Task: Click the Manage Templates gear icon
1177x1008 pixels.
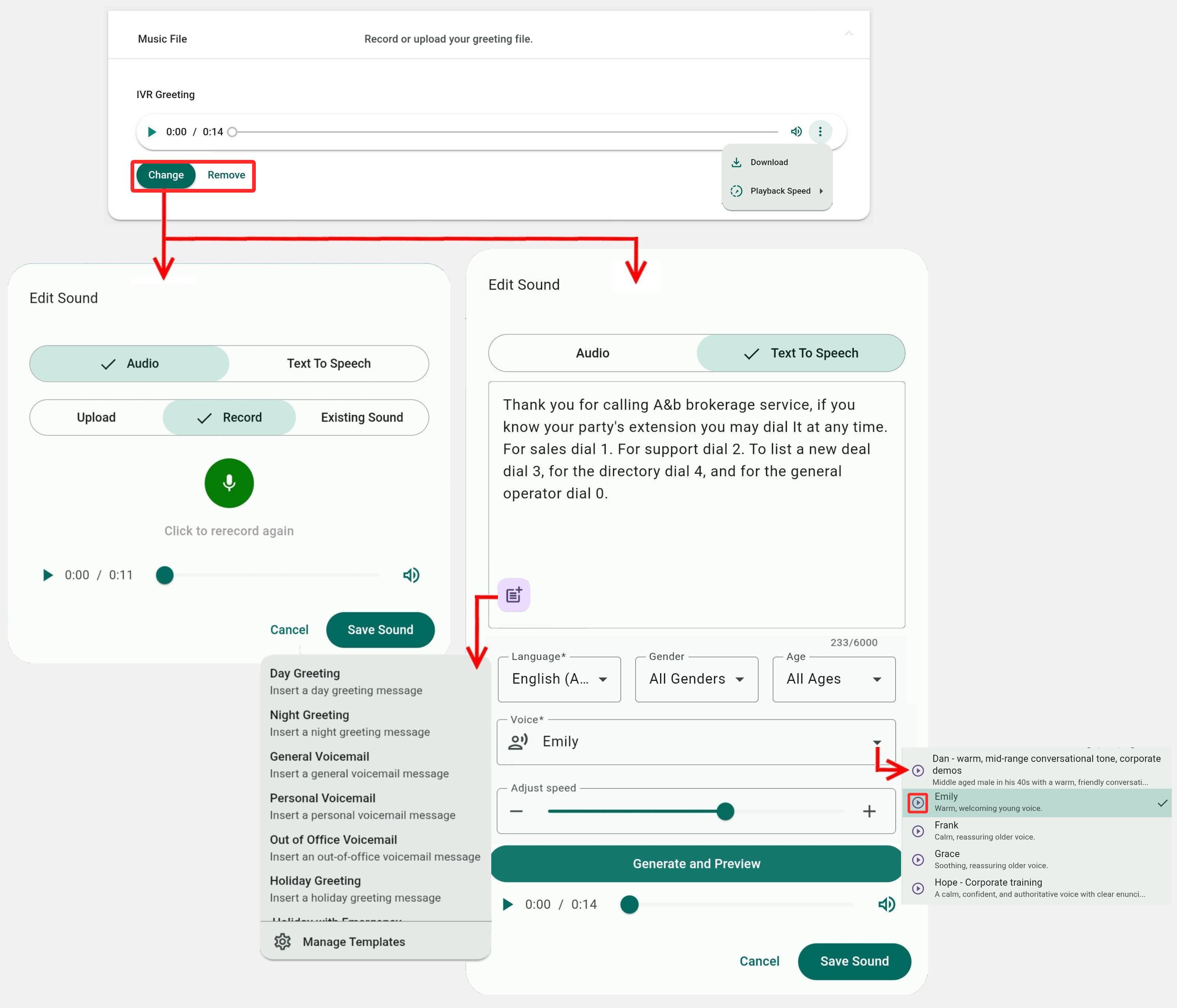Action: (x=282, y=941)
